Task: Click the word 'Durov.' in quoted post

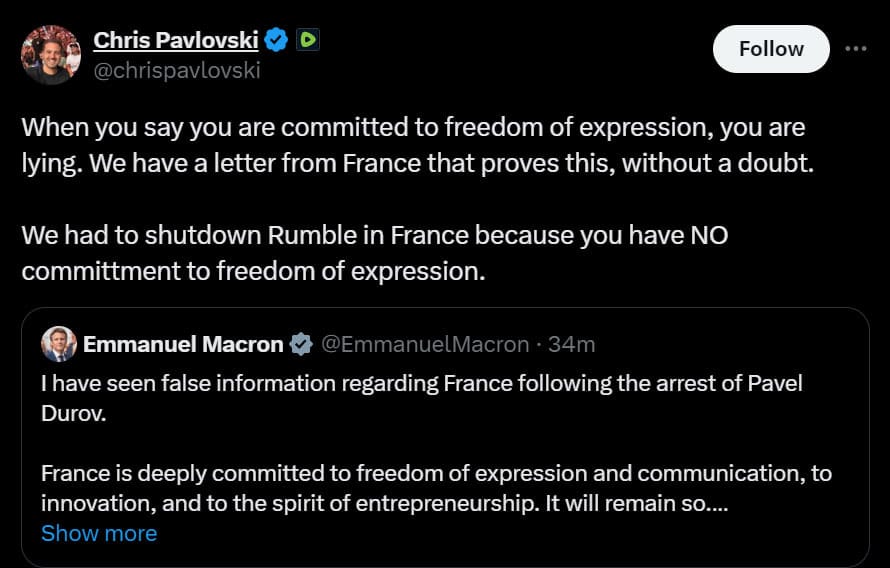Action: point(74,414)
